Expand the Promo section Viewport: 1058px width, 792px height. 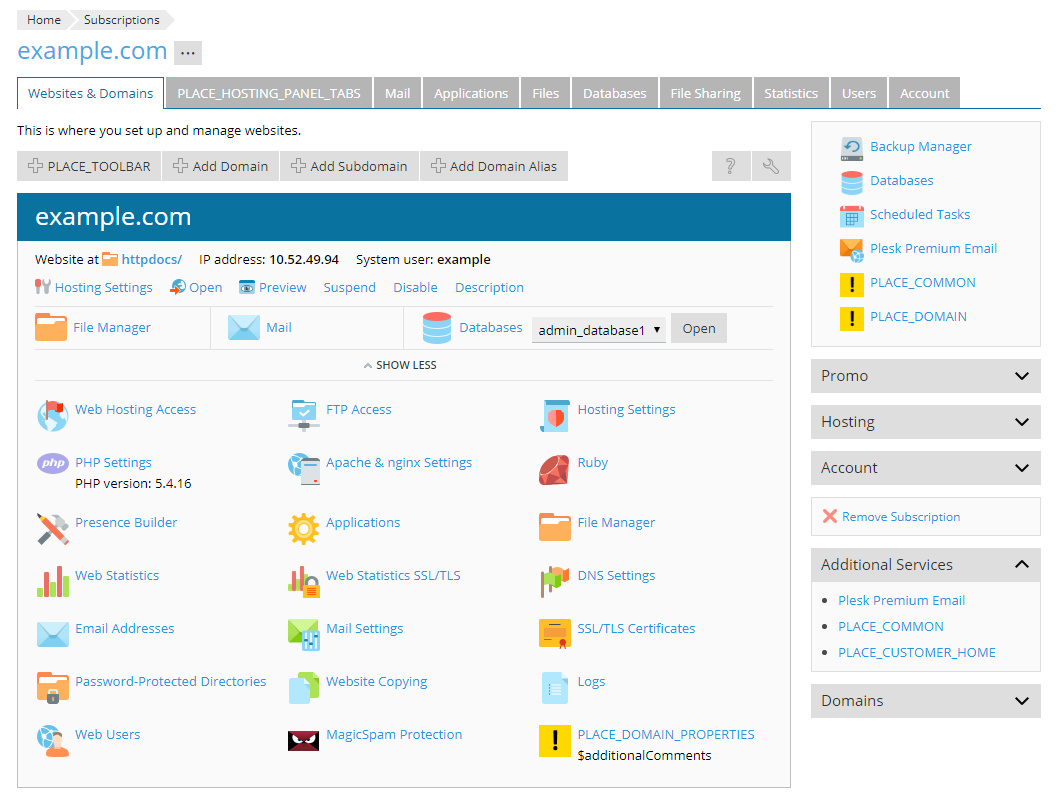(925, 376)
